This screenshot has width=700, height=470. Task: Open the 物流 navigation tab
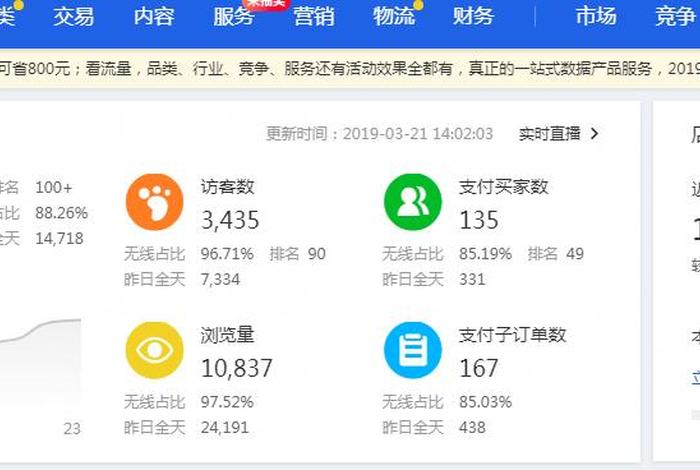394,17
